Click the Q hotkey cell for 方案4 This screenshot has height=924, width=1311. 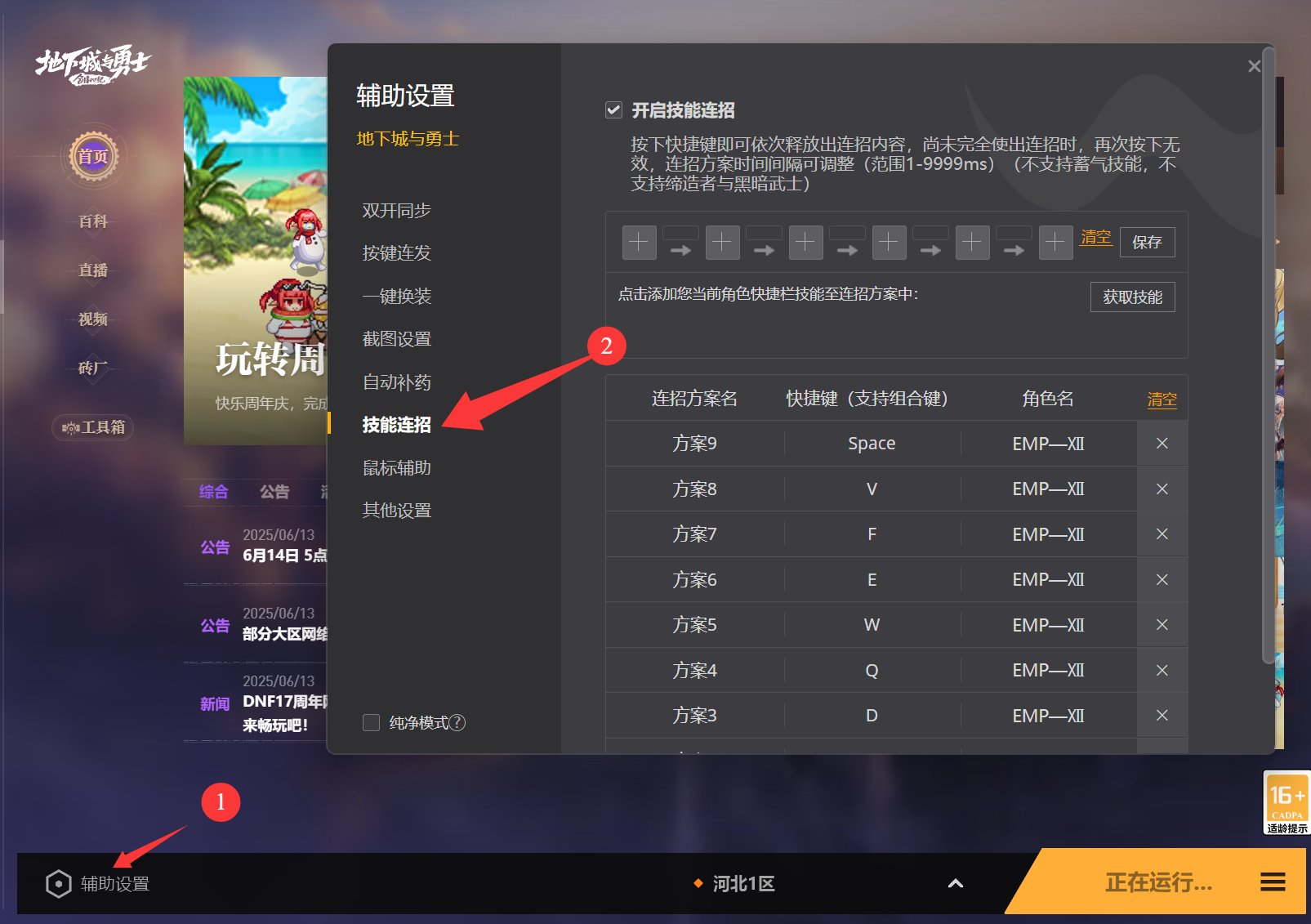click(x=872, y=670)
